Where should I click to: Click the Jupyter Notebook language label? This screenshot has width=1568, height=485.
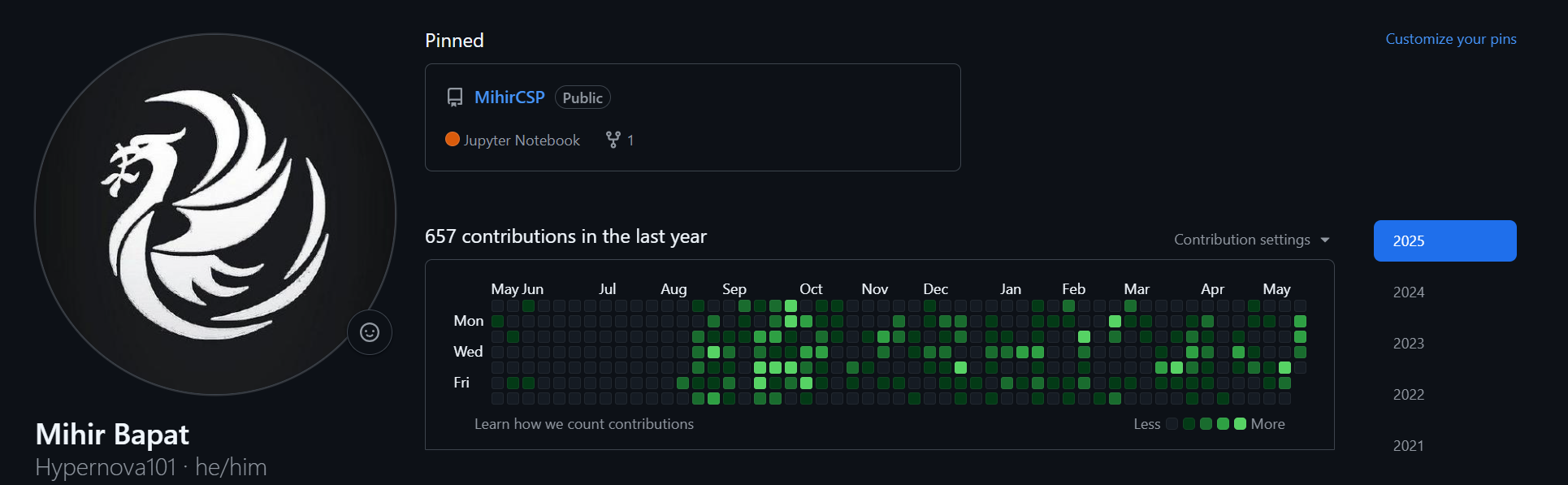pos(522,140)
